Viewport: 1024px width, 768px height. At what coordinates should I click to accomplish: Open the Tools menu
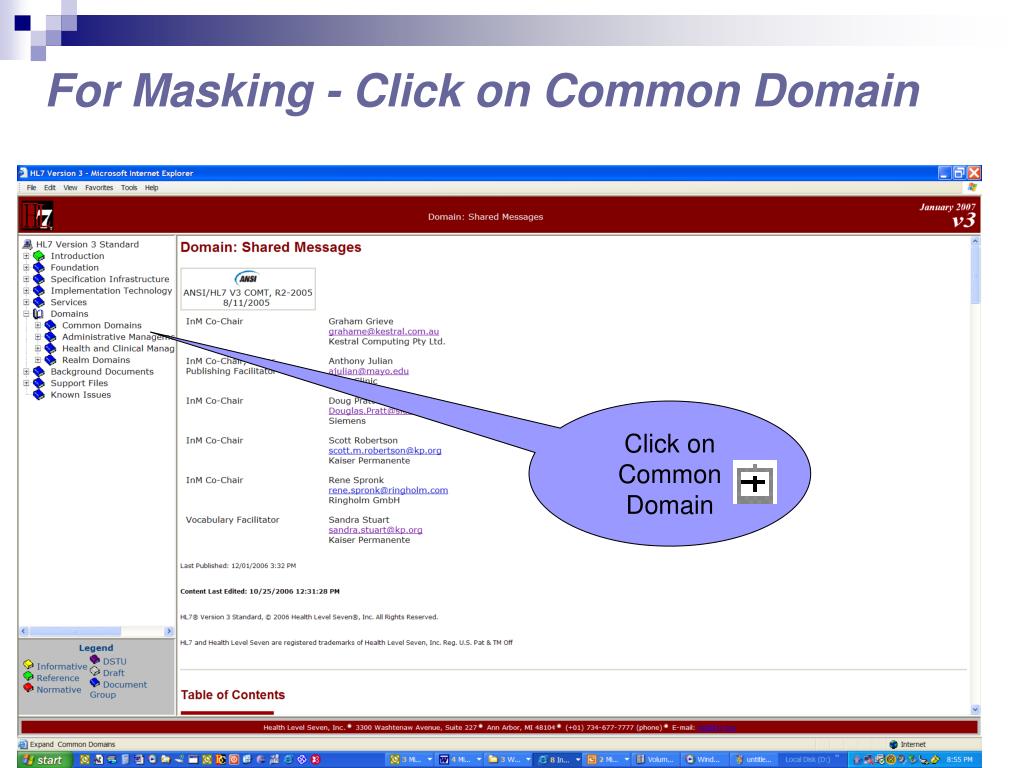(x=129, y=187)
